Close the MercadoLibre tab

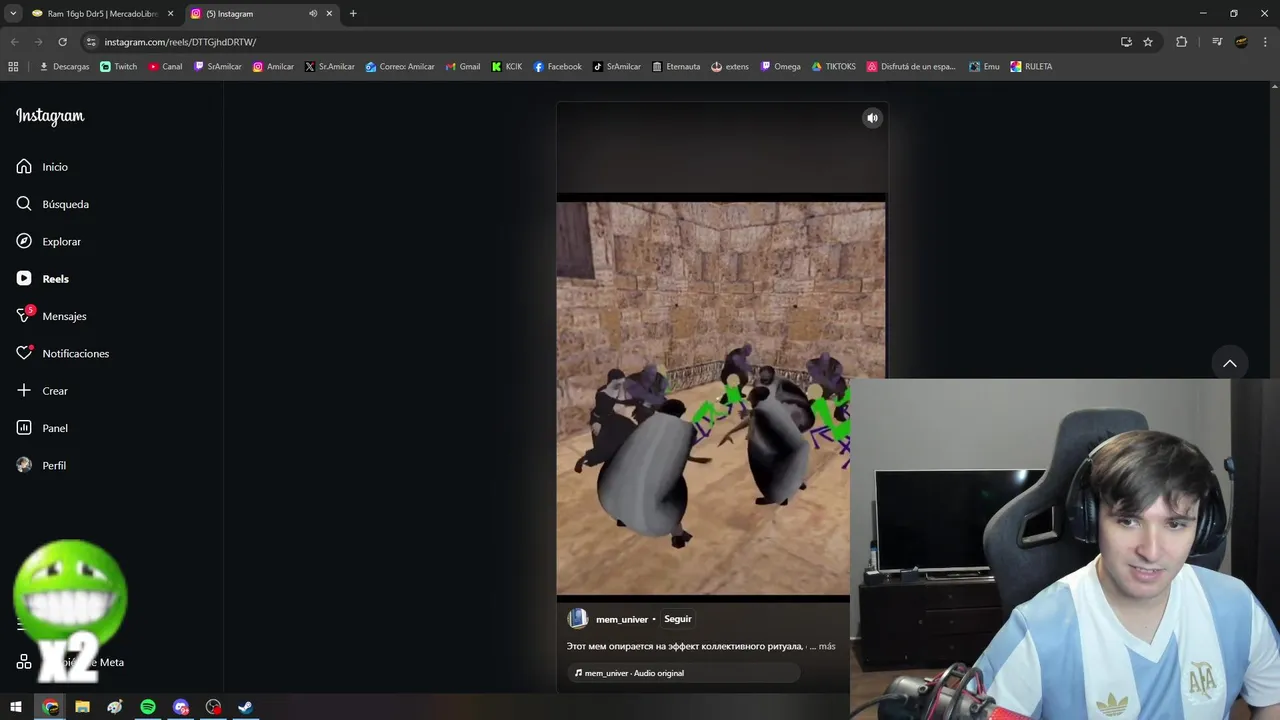pos(171,14)
